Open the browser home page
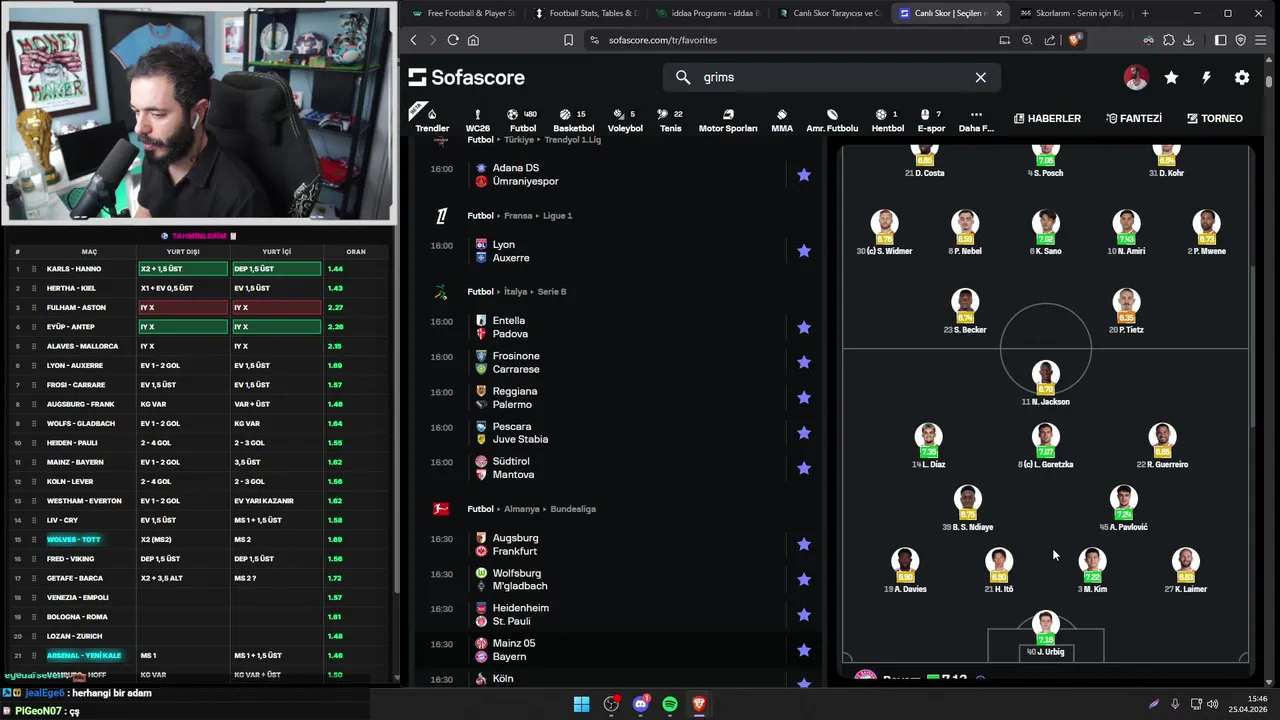The image size is (1280, 720). coord(473,40)
